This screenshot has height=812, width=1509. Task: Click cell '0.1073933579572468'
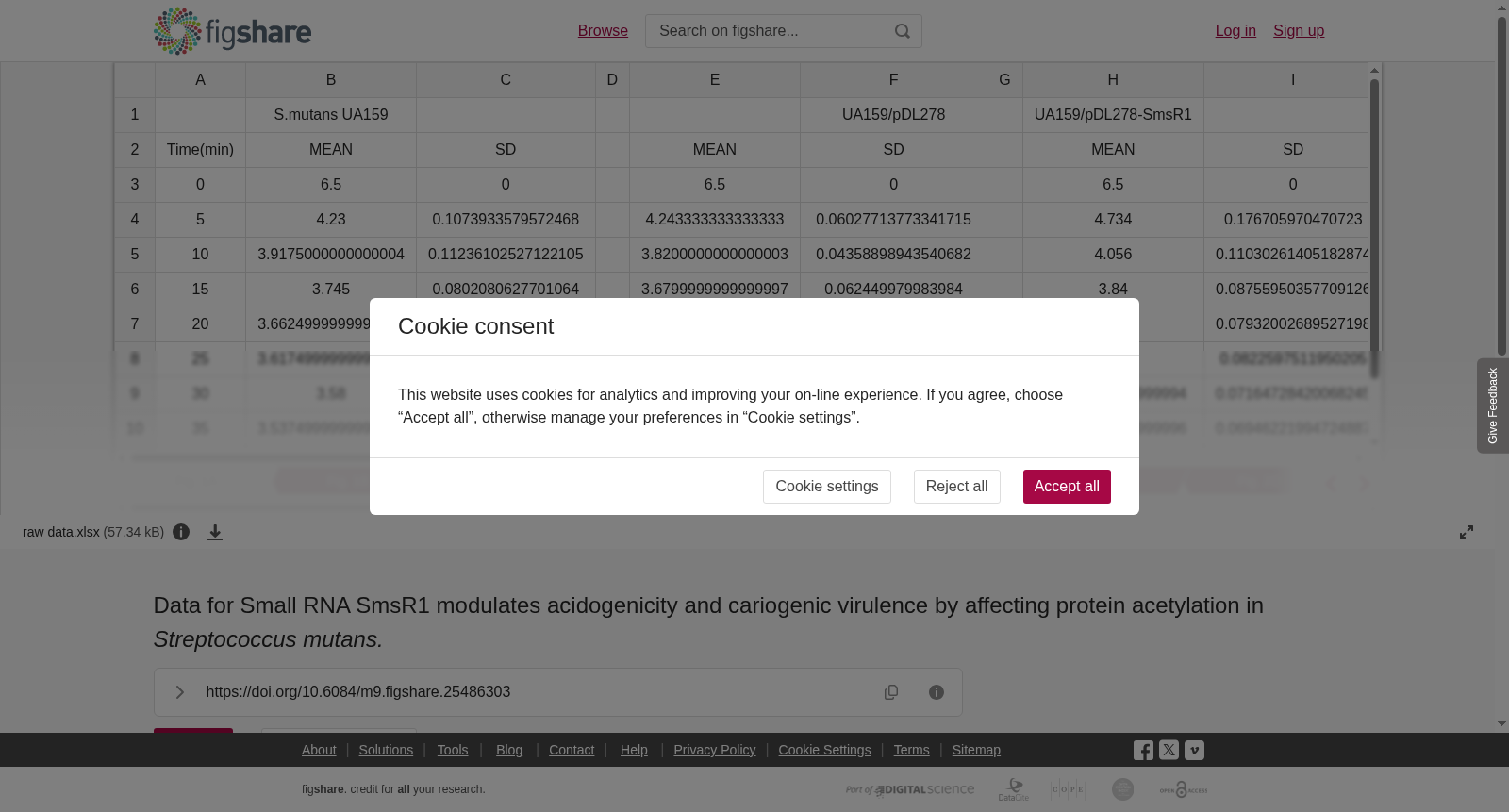click(506, 220)
